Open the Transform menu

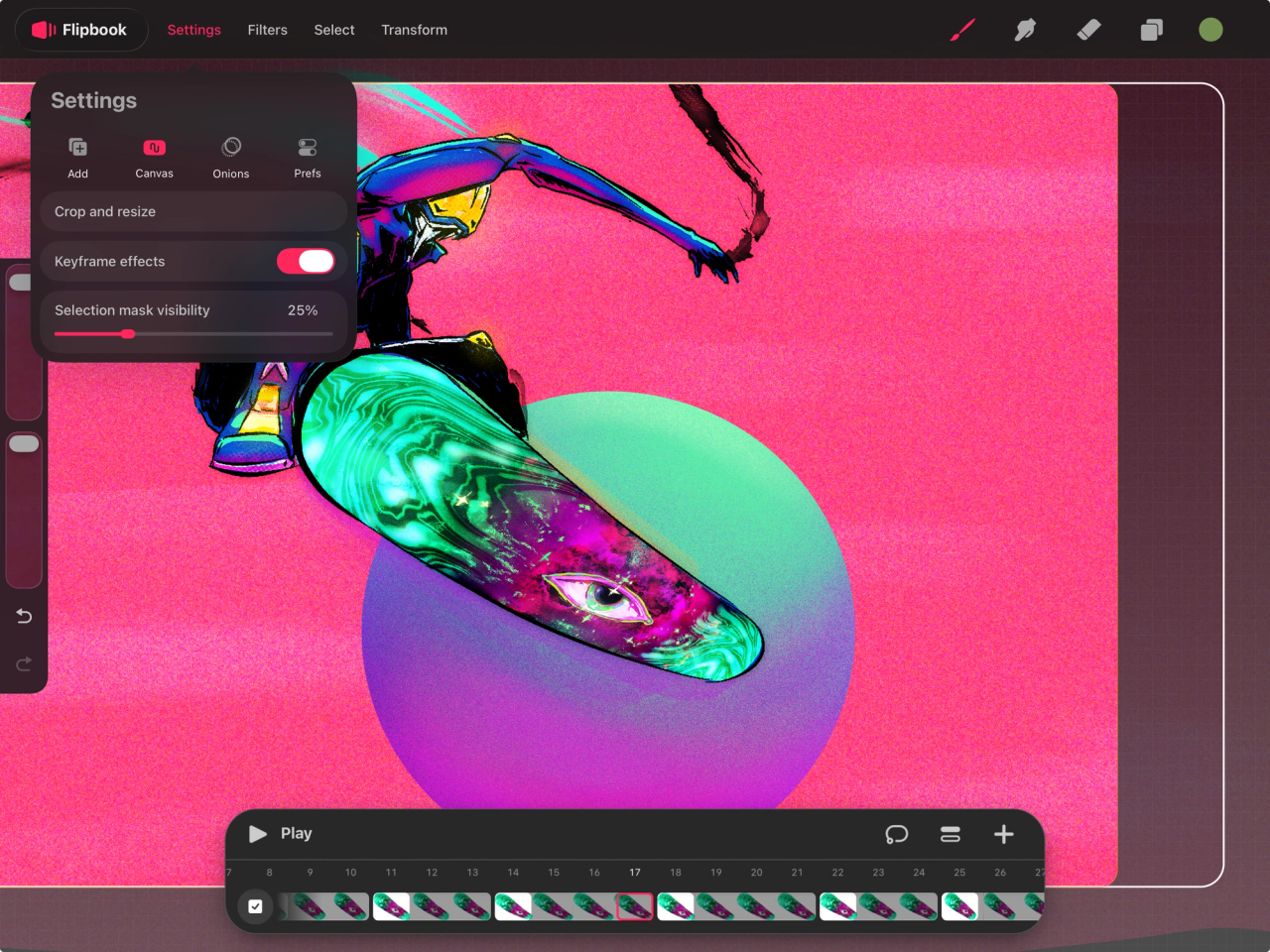415,30
